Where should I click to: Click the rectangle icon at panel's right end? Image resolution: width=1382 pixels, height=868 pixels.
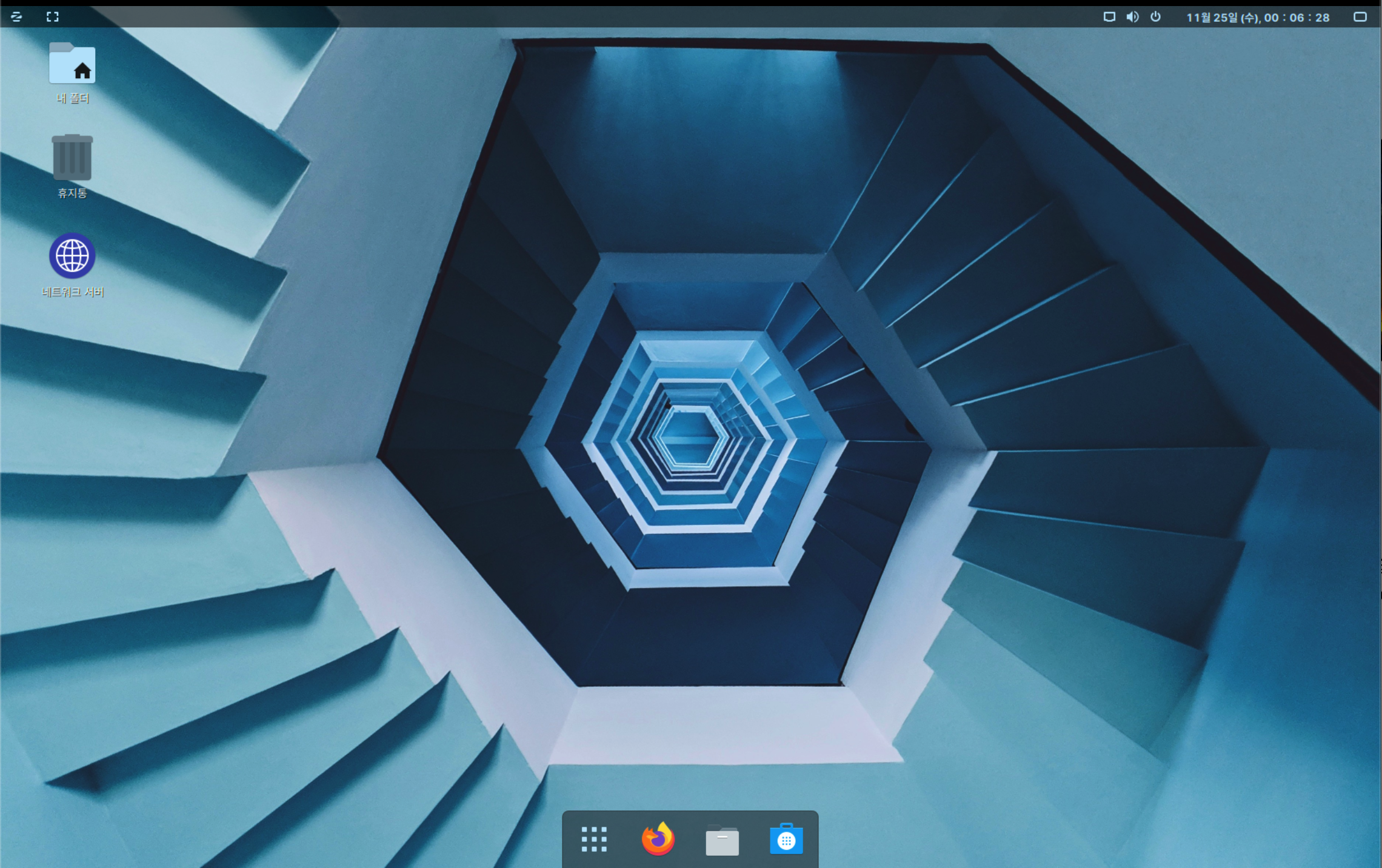point(1360,17)
